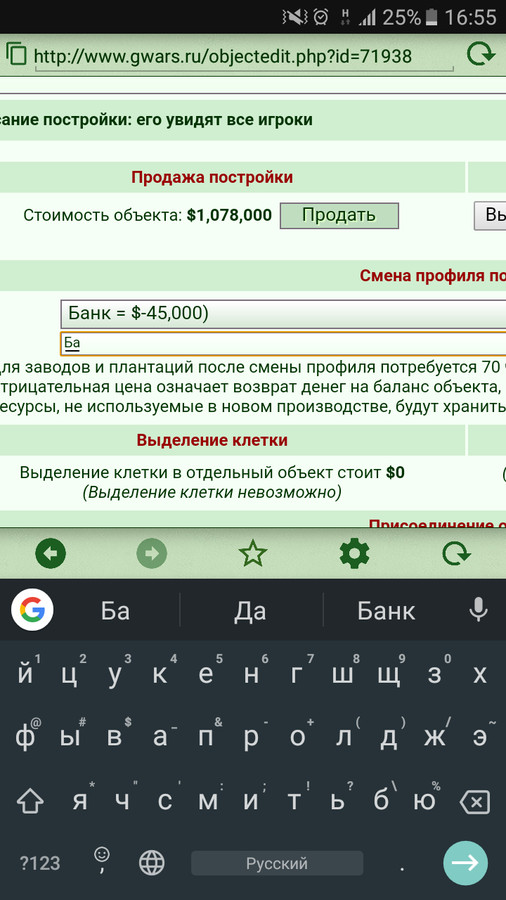The image size is (506, 900).
Task: Tap the з key
Action: coord(434,674)
